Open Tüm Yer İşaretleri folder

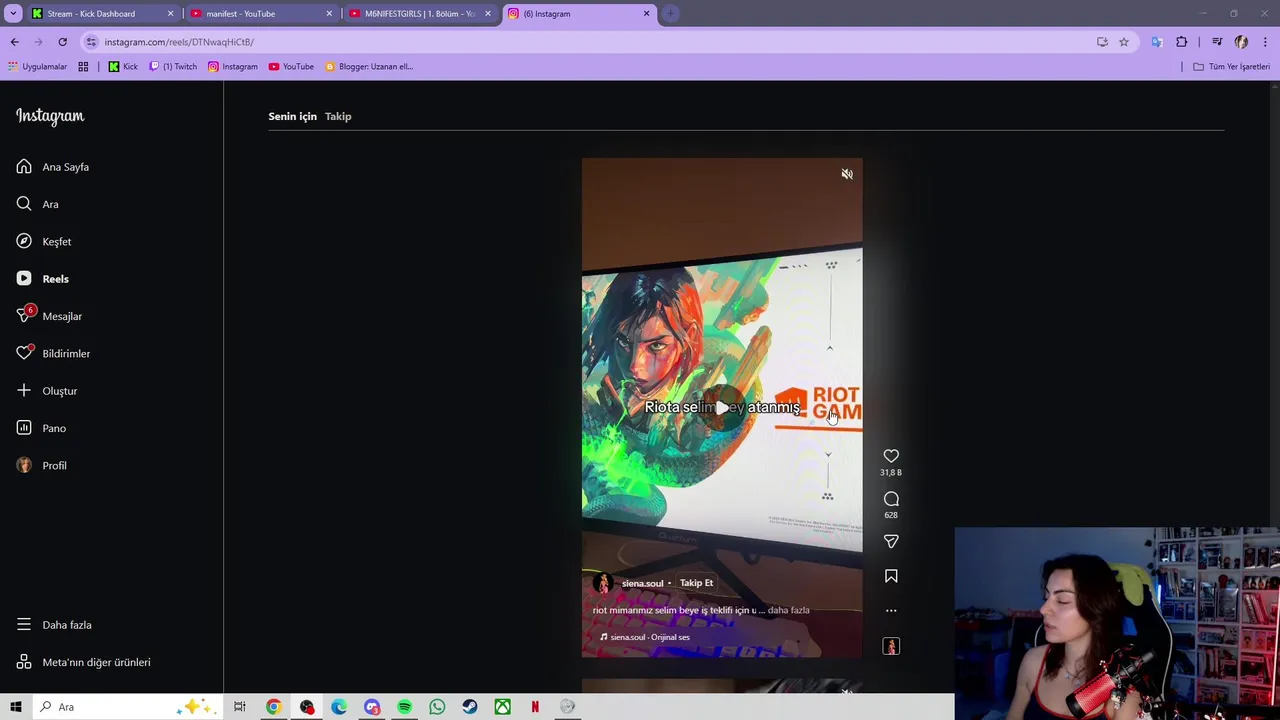point(1231,67)
